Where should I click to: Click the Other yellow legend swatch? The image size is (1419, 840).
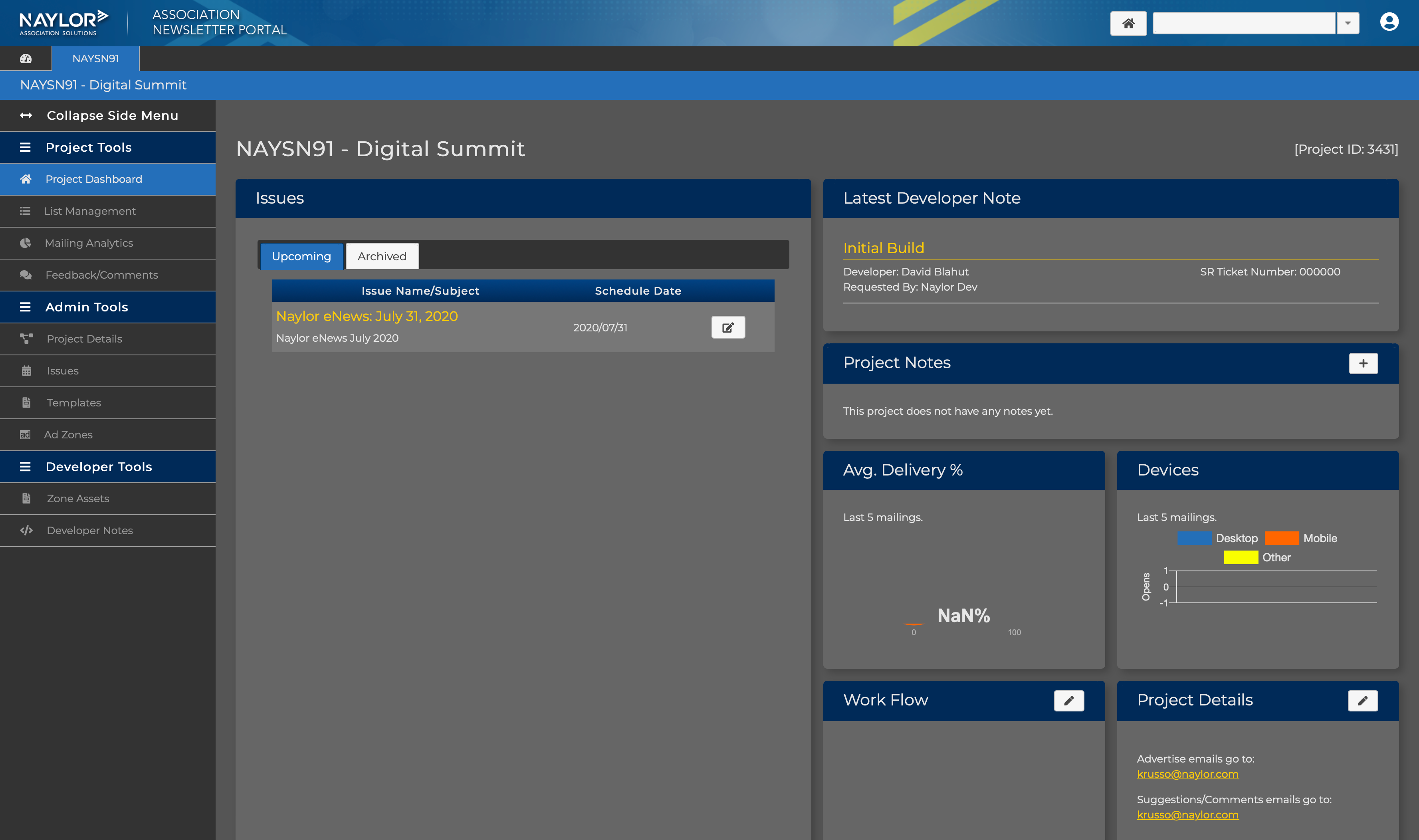(1241, 558)
